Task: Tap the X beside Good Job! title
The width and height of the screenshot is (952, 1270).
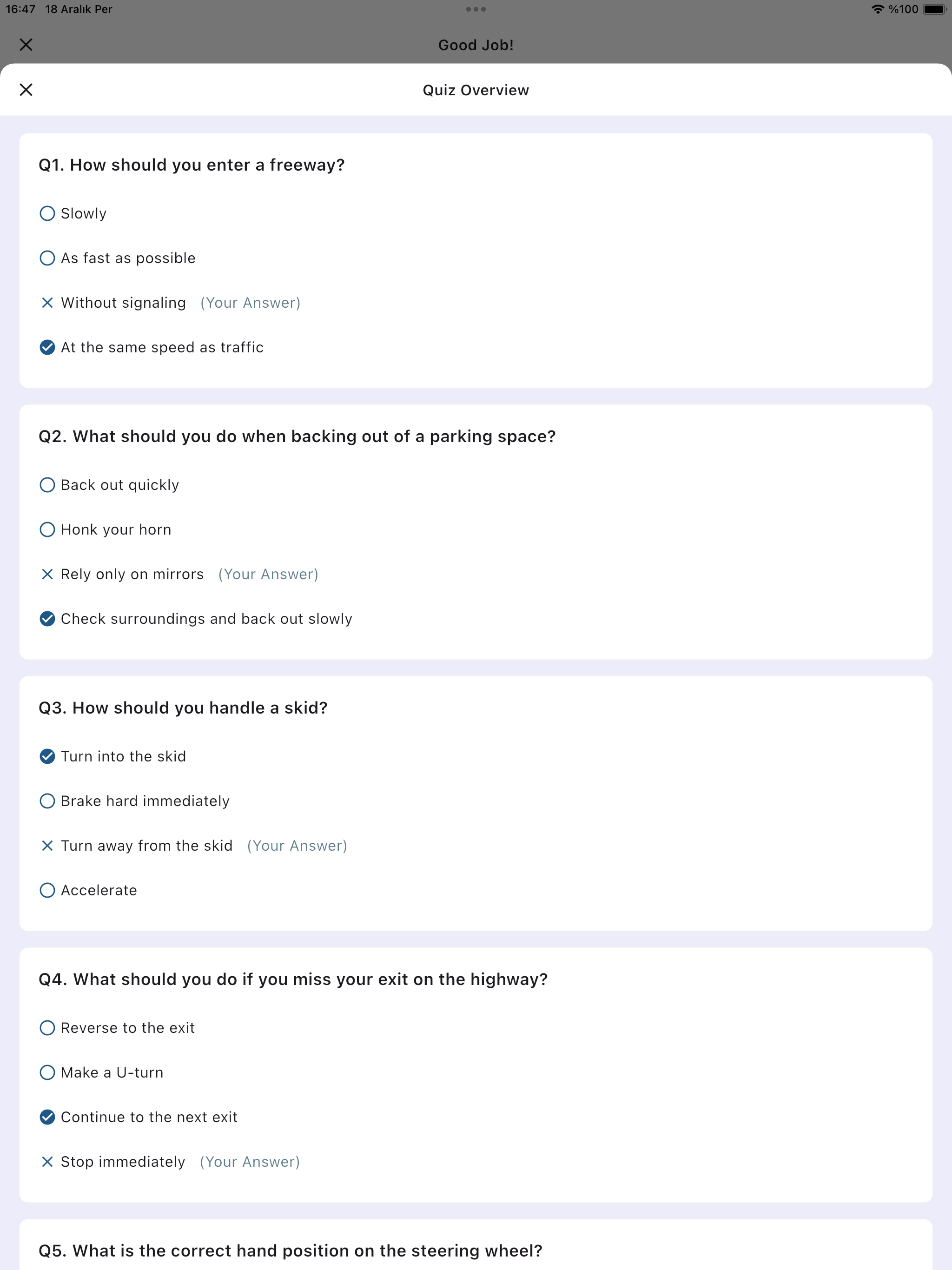Action: 26,45
